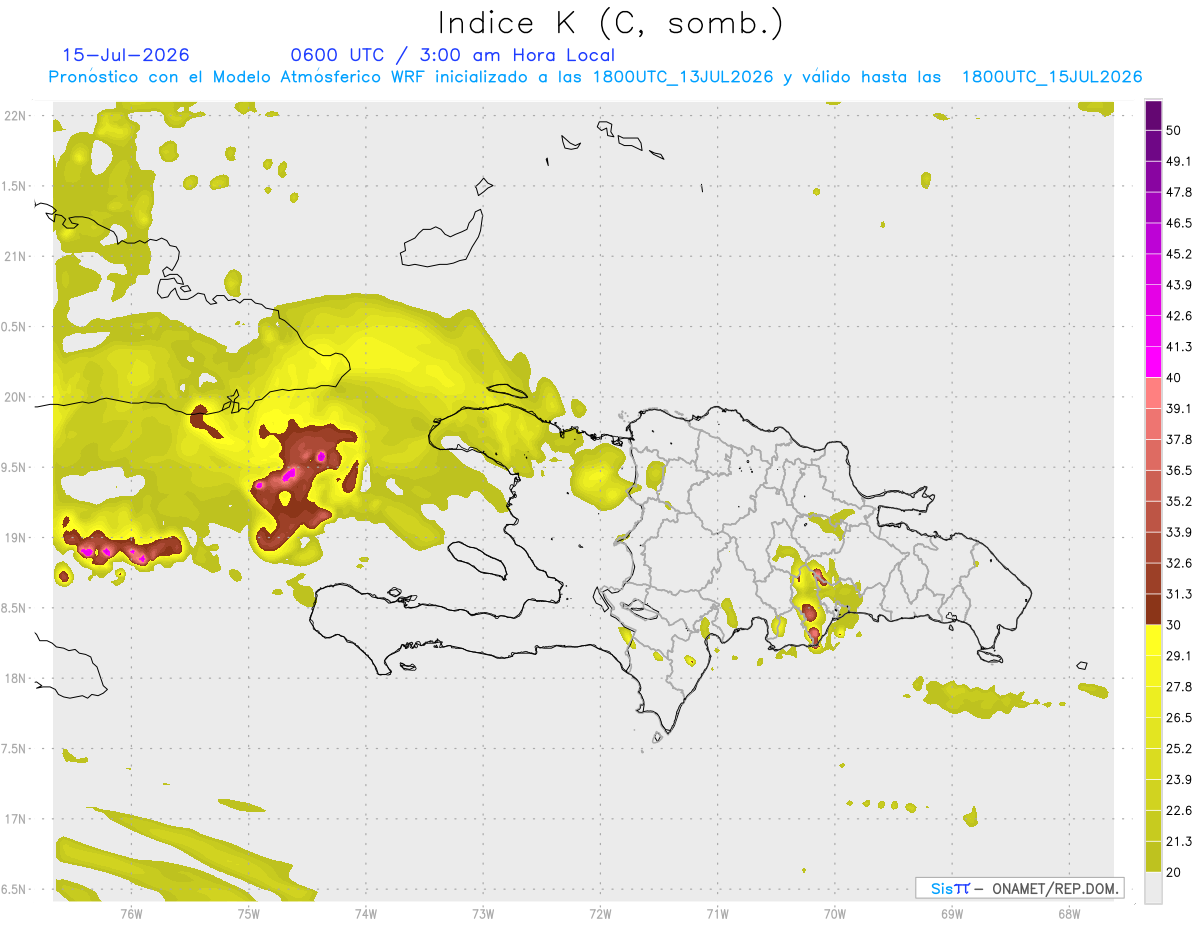
Task: Click the legend value "47.8"
Action: [1179, 192]
